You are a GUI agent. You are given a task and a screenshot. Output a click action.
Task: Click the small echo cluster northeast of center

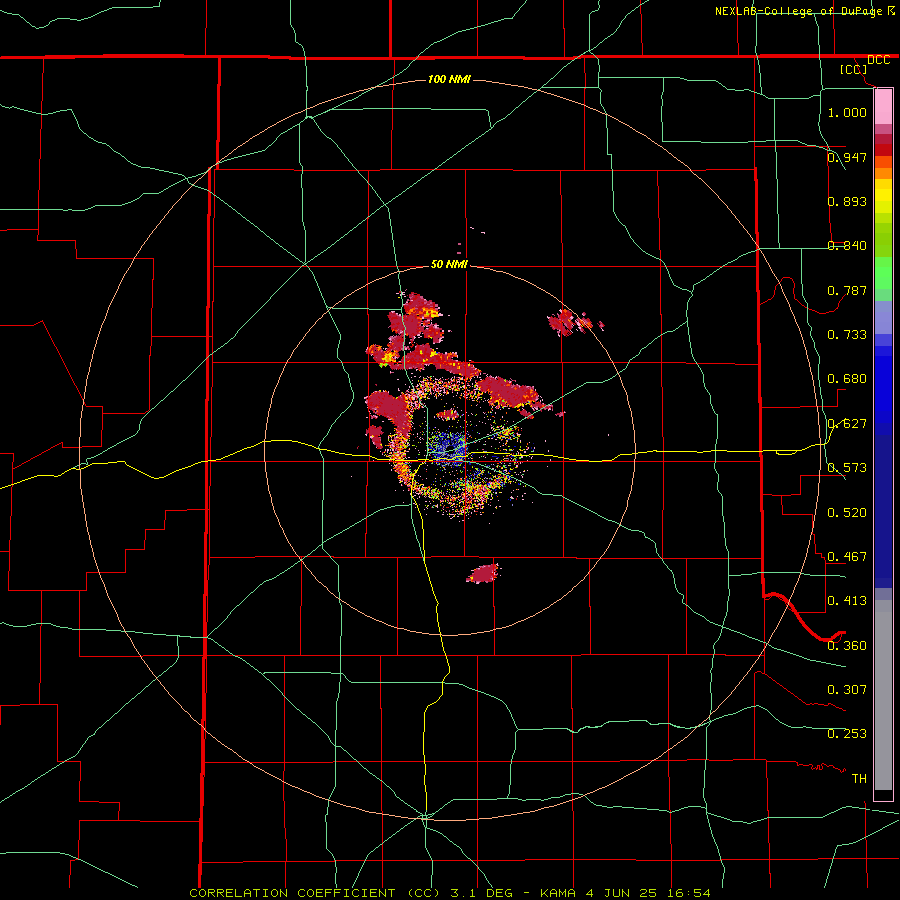[574, 322]
